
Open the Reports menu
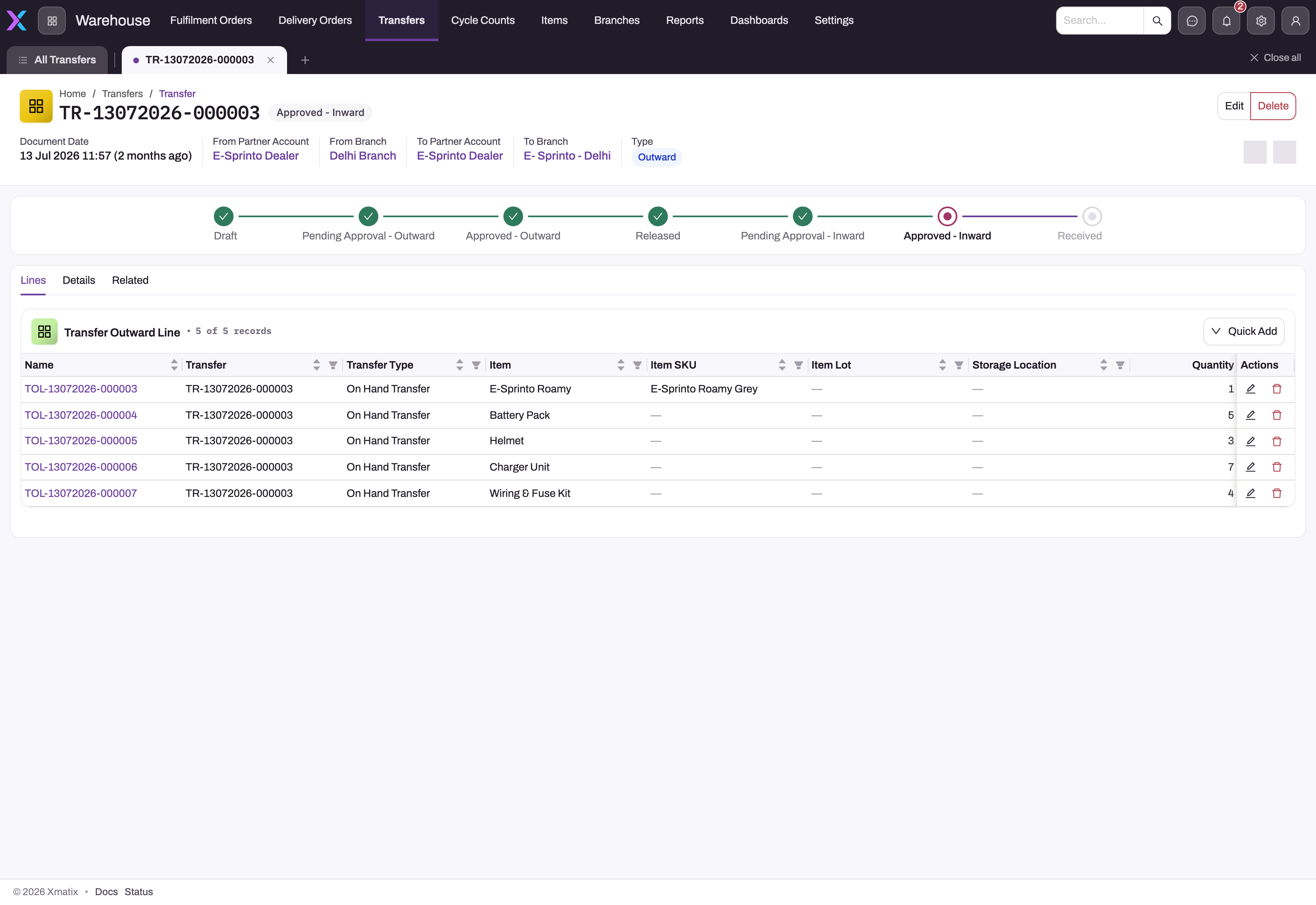click(x=685, y=21)
